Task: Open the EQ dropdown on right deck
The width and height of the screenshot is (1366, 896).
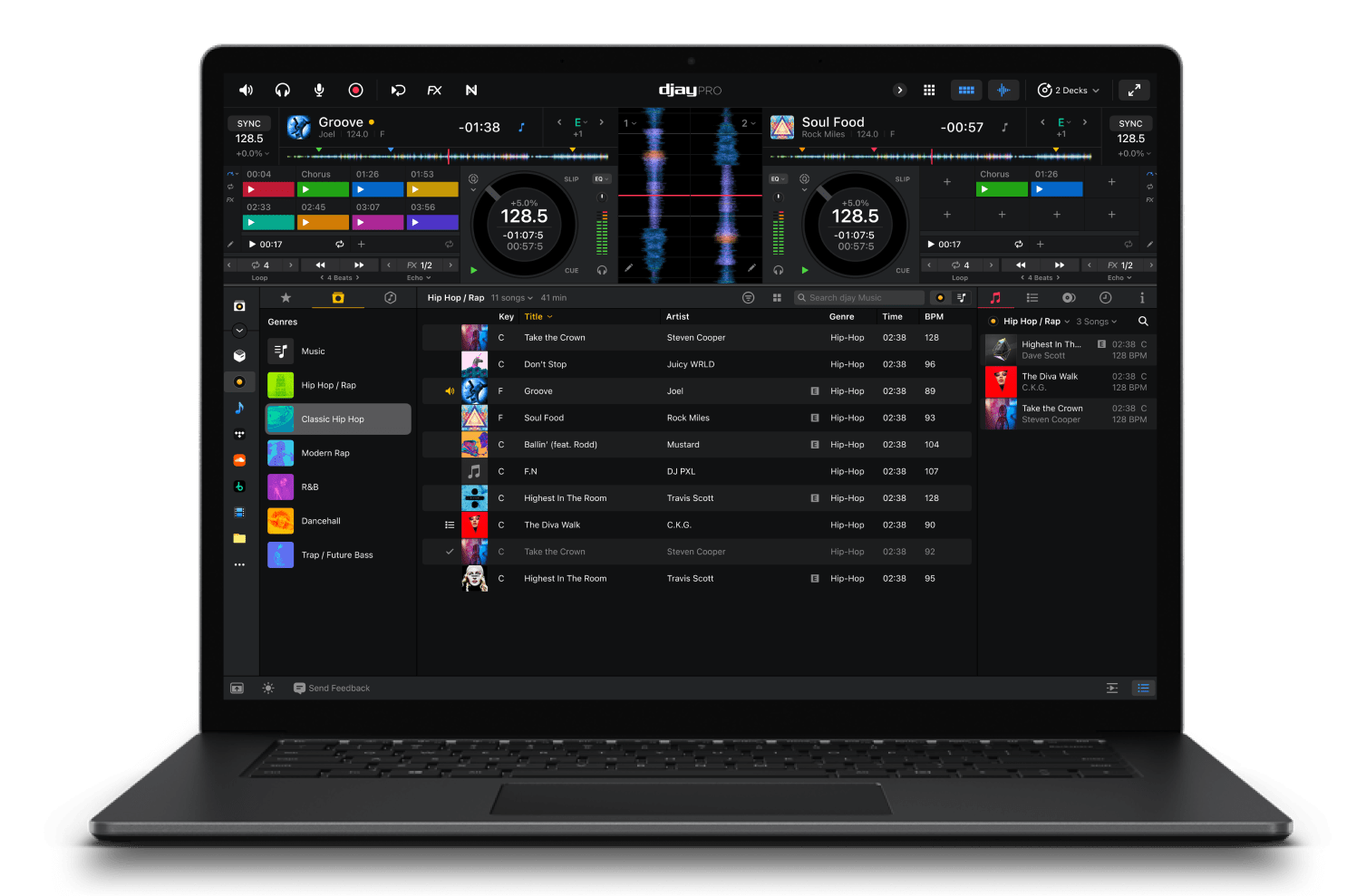Action: pyautogui.click(x=778, y=179)
